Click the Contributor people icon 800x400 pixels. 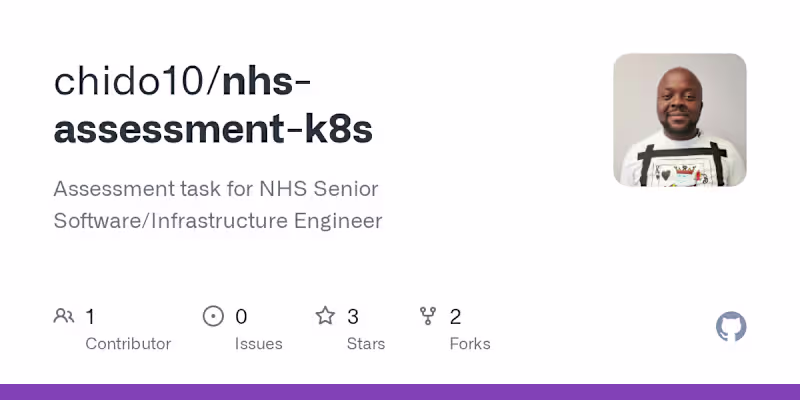(64, 317)
